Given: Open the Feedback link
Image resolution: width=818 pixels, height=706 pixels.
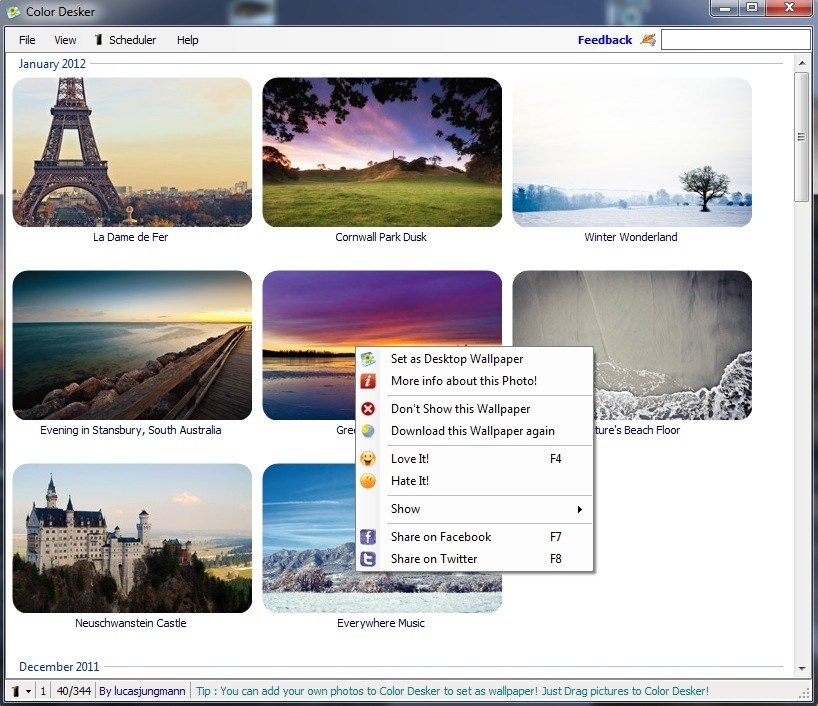Looking at the screenshot, I should 604,39.
